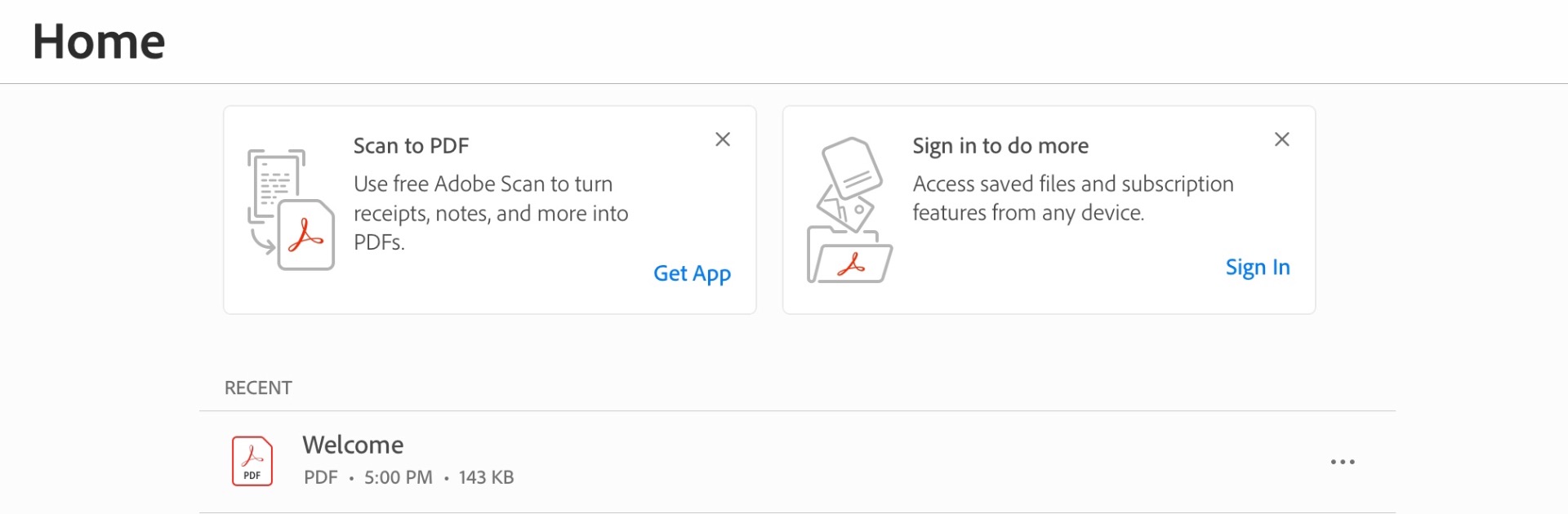Viewport: 1568px width, 514px height.
Task: Click the 5:00 PM timestamp of Welcome
Action: (399, 477)
